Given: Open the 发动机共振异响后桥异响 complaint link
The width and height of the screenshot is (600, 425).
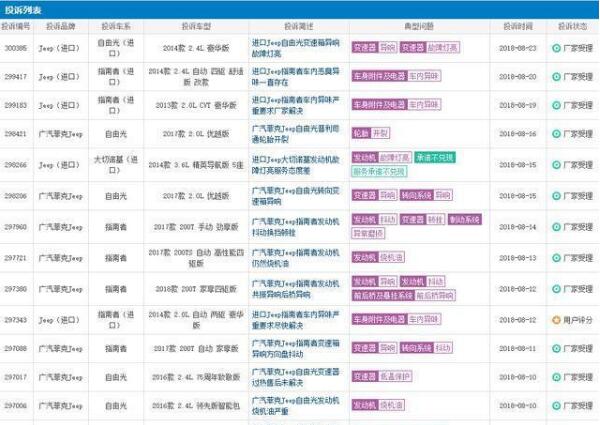Looking at the screenshot, I should [295, 289].
